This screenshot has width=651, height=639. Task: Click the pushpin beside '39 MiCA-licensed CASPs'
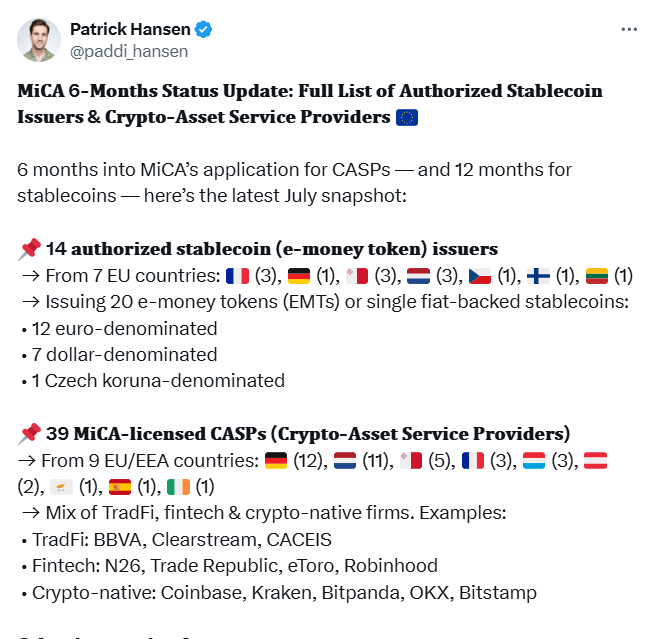coord(29,433)
